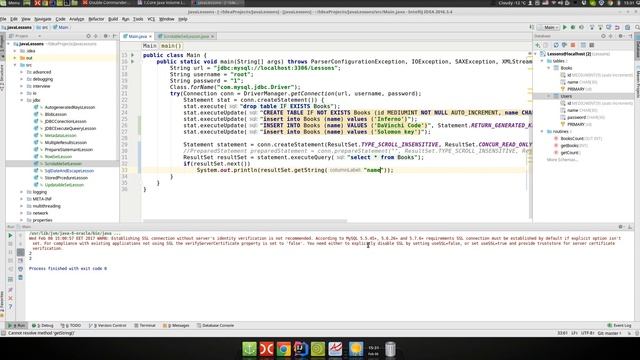Click the green anchor icon in the dock
Image resolution: width=640 pixels, height=360 pixels.
tap(249, 349)
